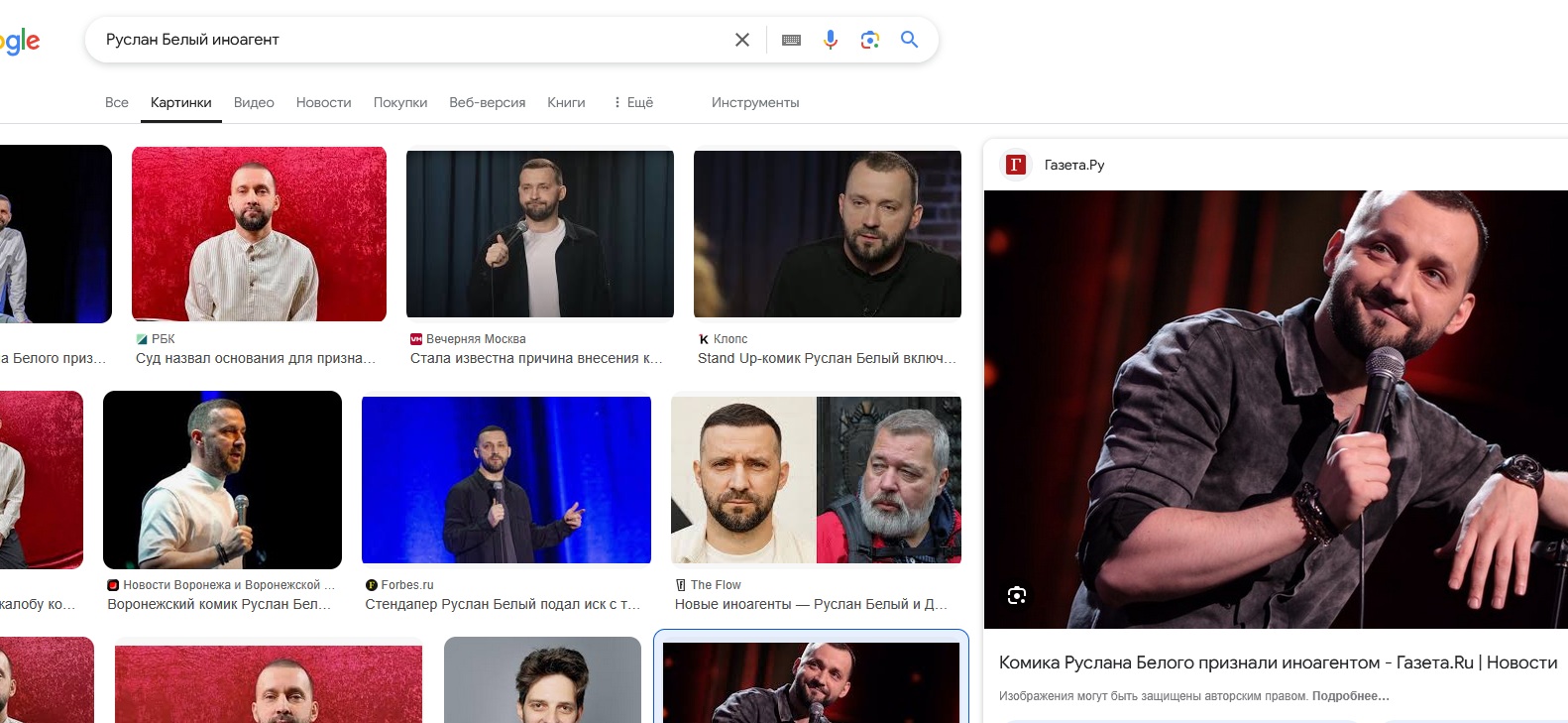This screenshot has height=723, width=1568.
Task: Open Google Lens image search icon
Action: click(x=870, y=40)
